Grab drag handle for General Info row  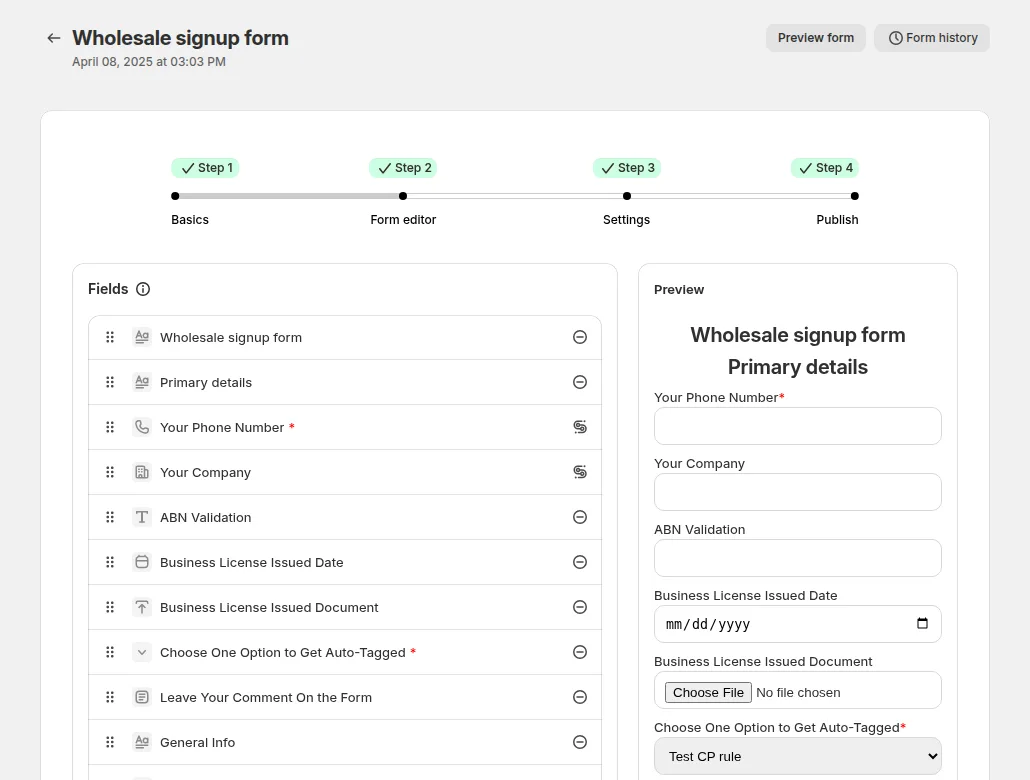pos(110,743)
